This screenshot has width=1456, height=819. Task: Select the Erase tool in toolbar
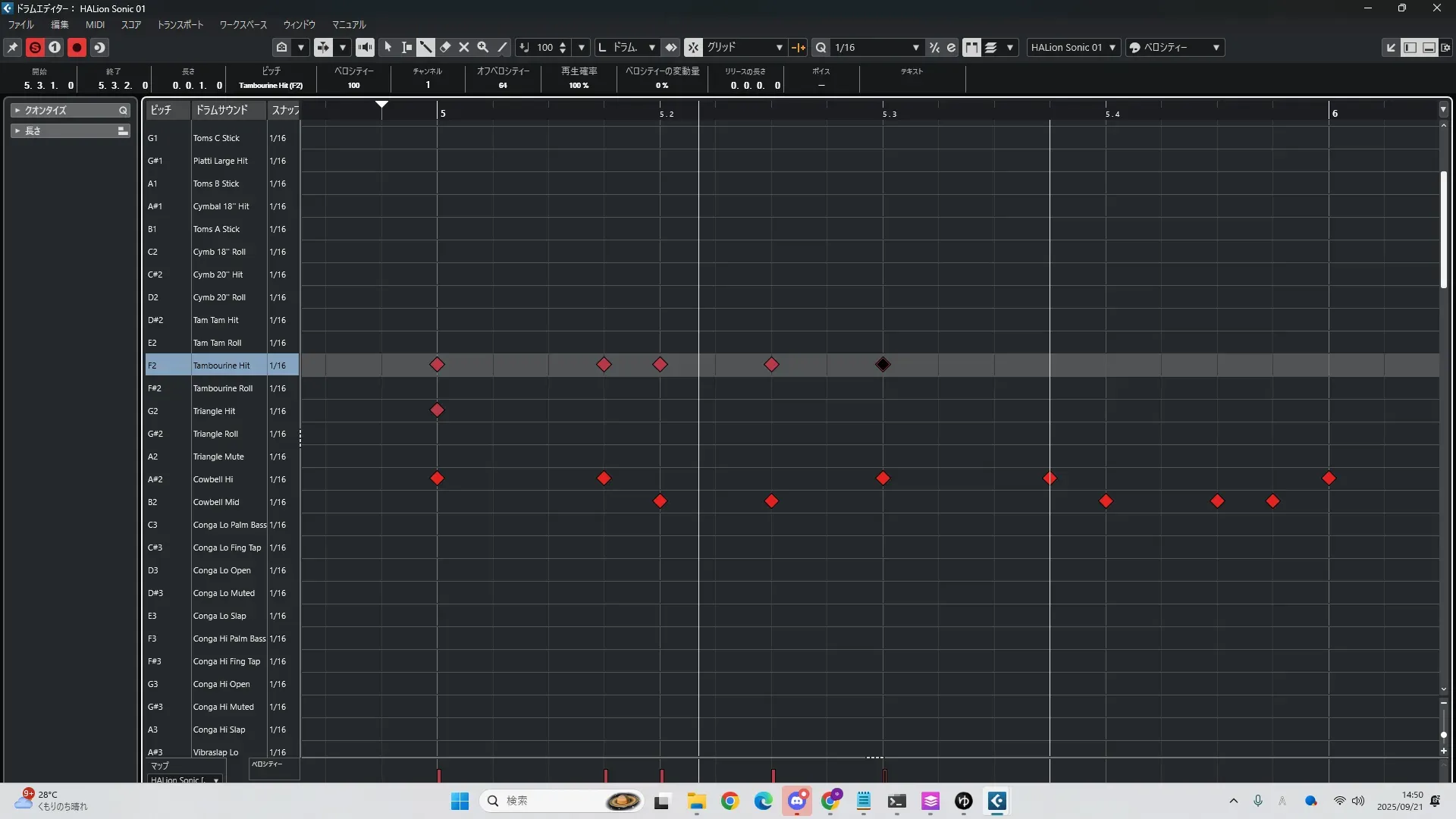coord(445,47)
